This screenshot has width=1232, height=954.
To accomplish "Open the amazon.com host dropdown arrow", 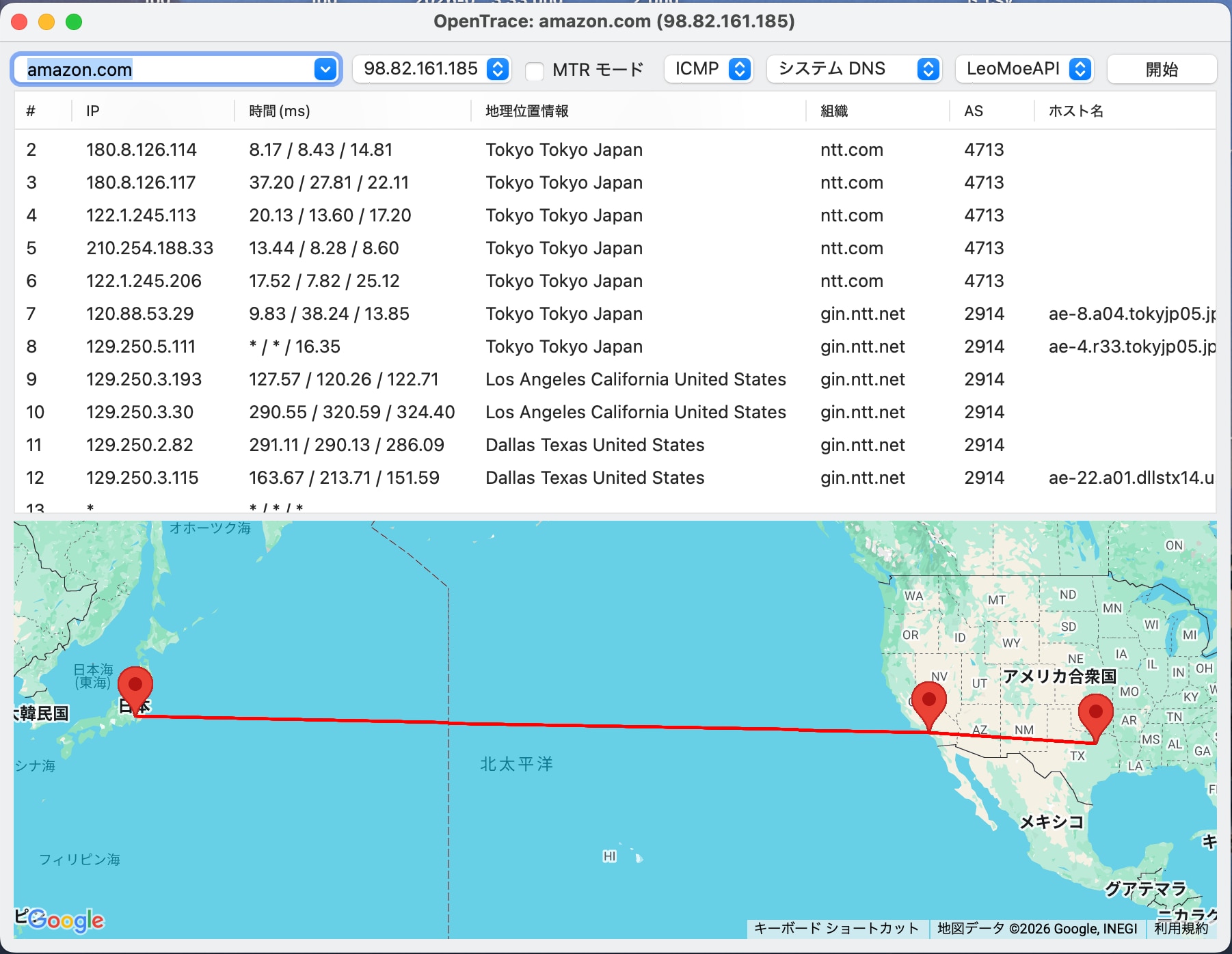I will pyautogui.click(x=325, y=69).
